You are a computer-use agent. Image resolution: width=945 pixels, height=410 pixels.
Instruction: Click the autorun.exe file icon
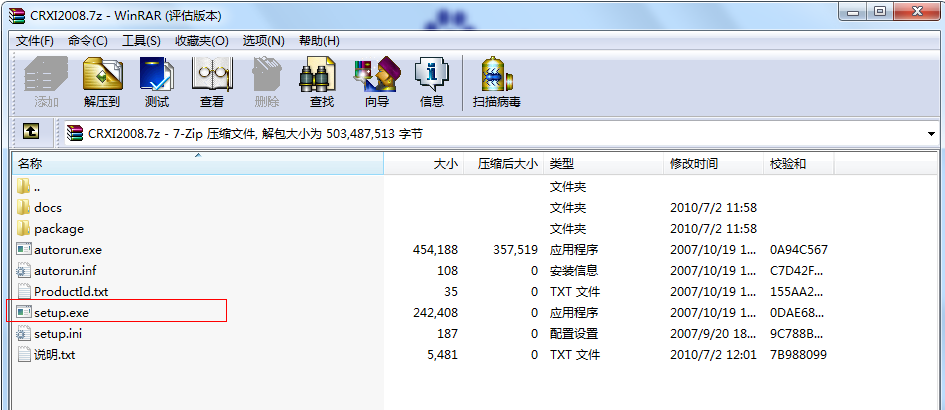point(24,250)
